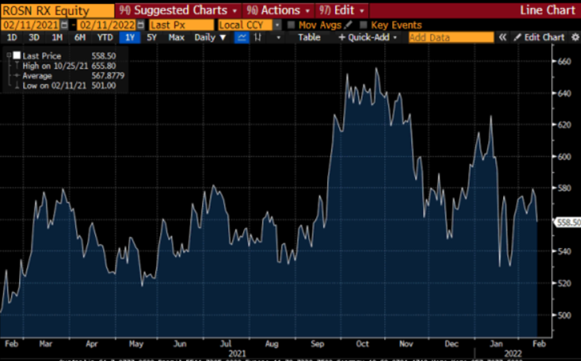Viewport: 581px width, 361px height.
Task: Enable the Key Events checkbox
Action: (363, 25)
